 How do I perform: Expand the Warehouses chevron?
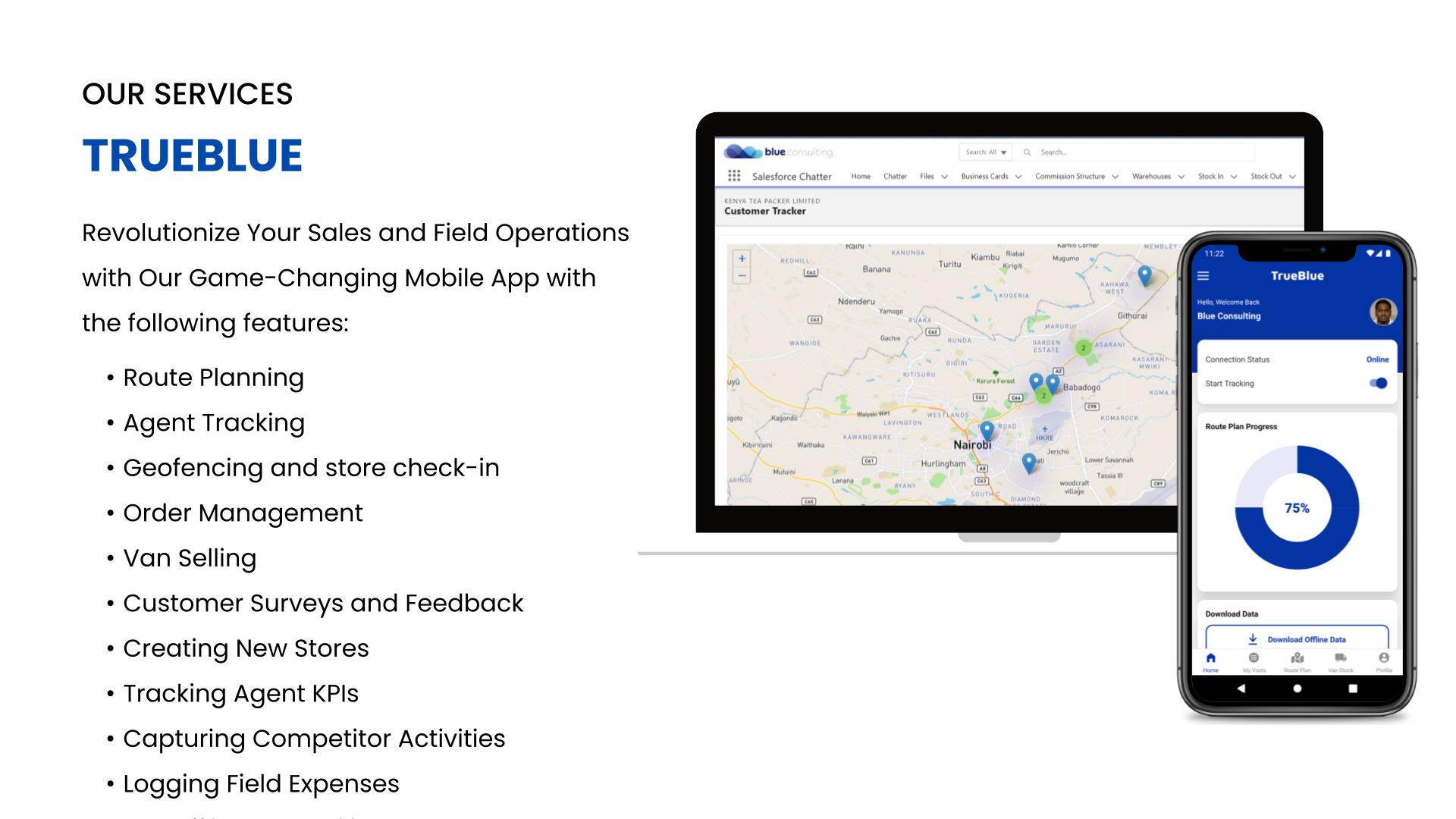[1181, 177]
